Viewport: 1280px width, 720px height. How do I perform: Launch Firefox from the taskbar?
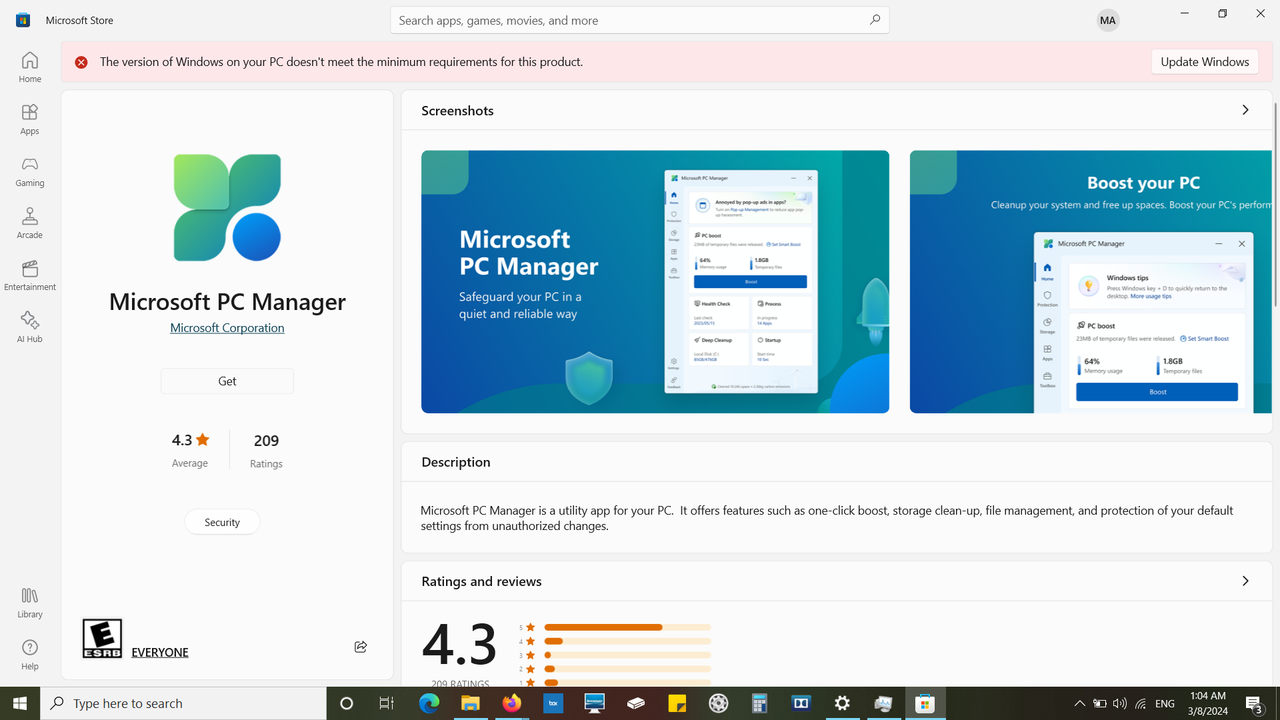(x=512, y=704)
